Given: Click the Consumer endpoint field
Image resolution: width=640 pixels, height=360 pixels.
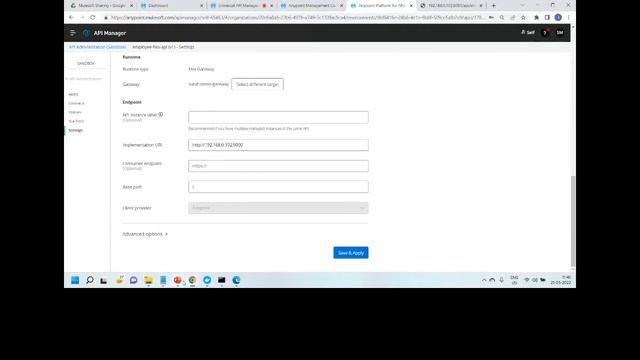Looking at the screenshot, I should [278, 166].
